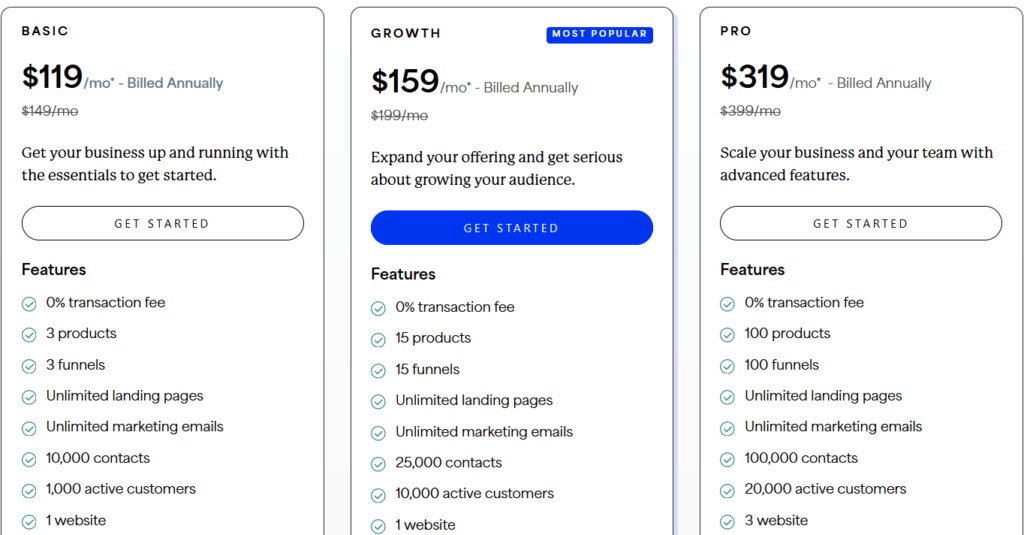This screenshot has height=535, width=1024.
Task: Click the 'GROWTH' plan heading
Action: coord(406,33)
